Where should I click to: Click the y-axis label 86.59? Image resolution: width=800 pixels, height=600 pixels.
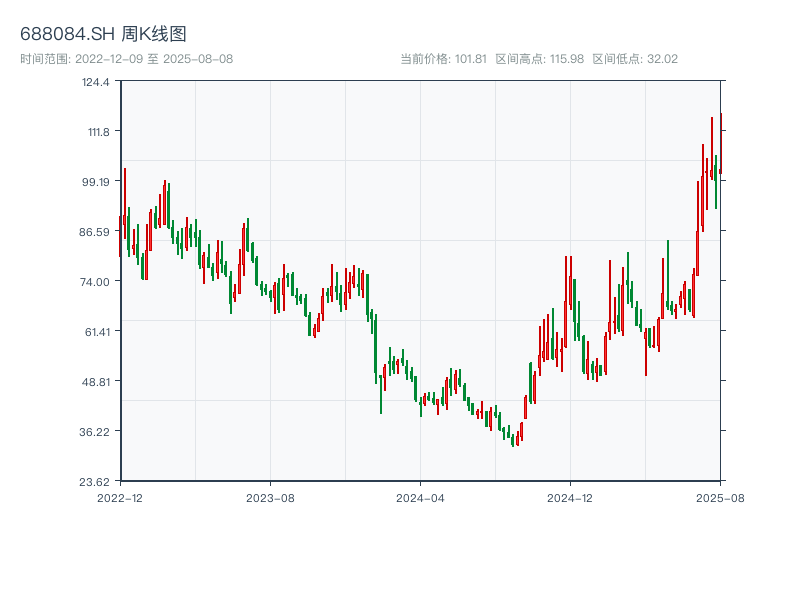point(94,232)
